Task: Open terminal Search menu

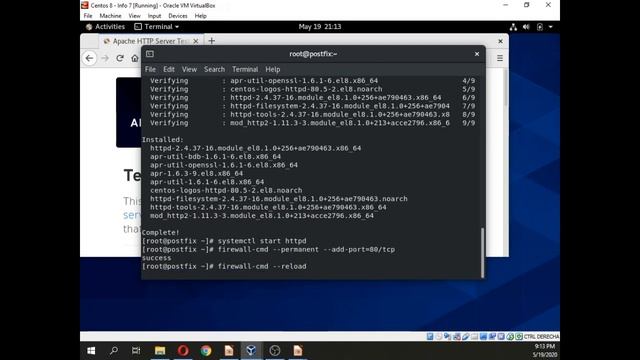Action: (x=214, y=69)
